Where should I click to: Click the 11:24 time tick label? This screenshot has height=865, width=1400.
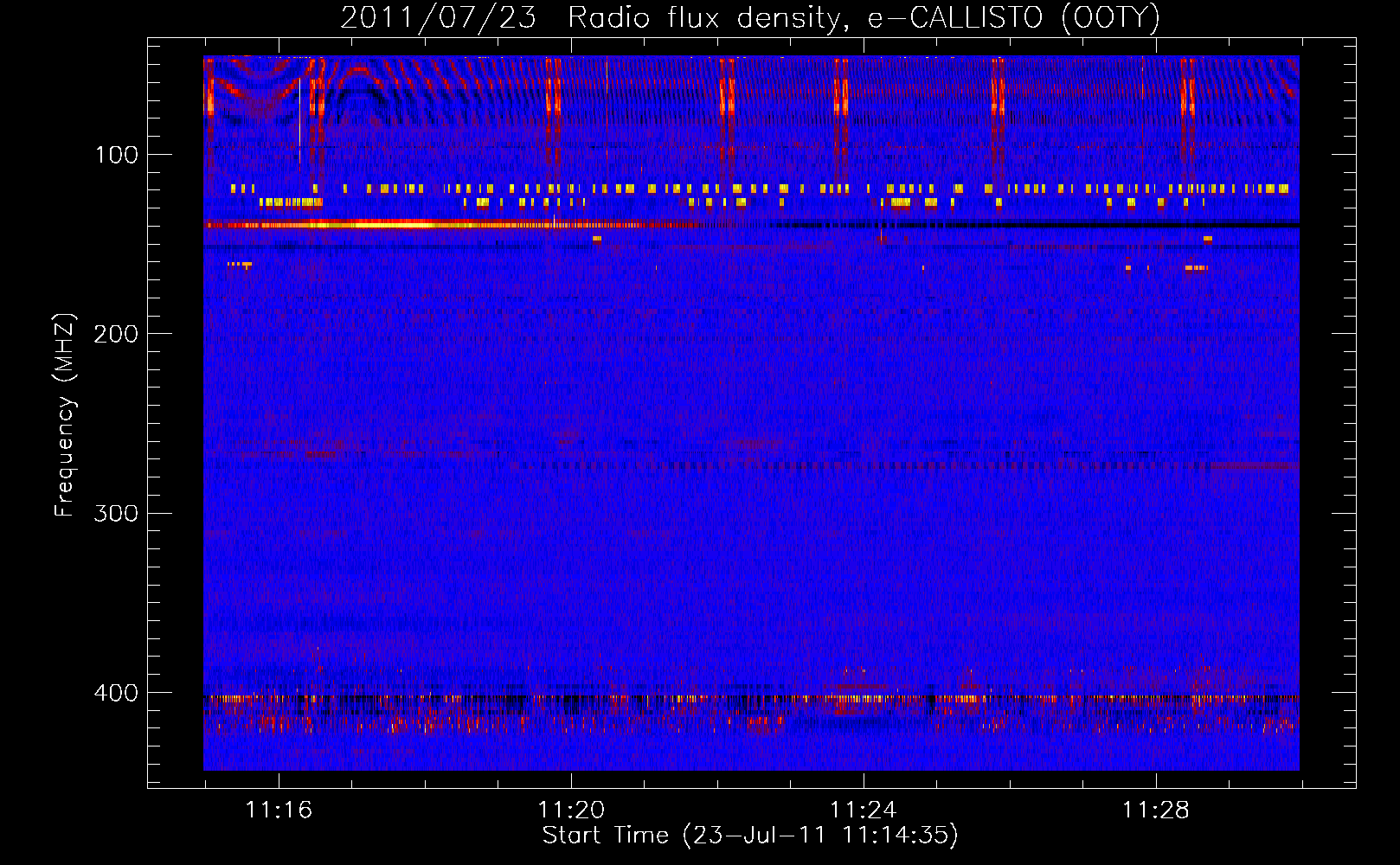(x=864, y=810)
